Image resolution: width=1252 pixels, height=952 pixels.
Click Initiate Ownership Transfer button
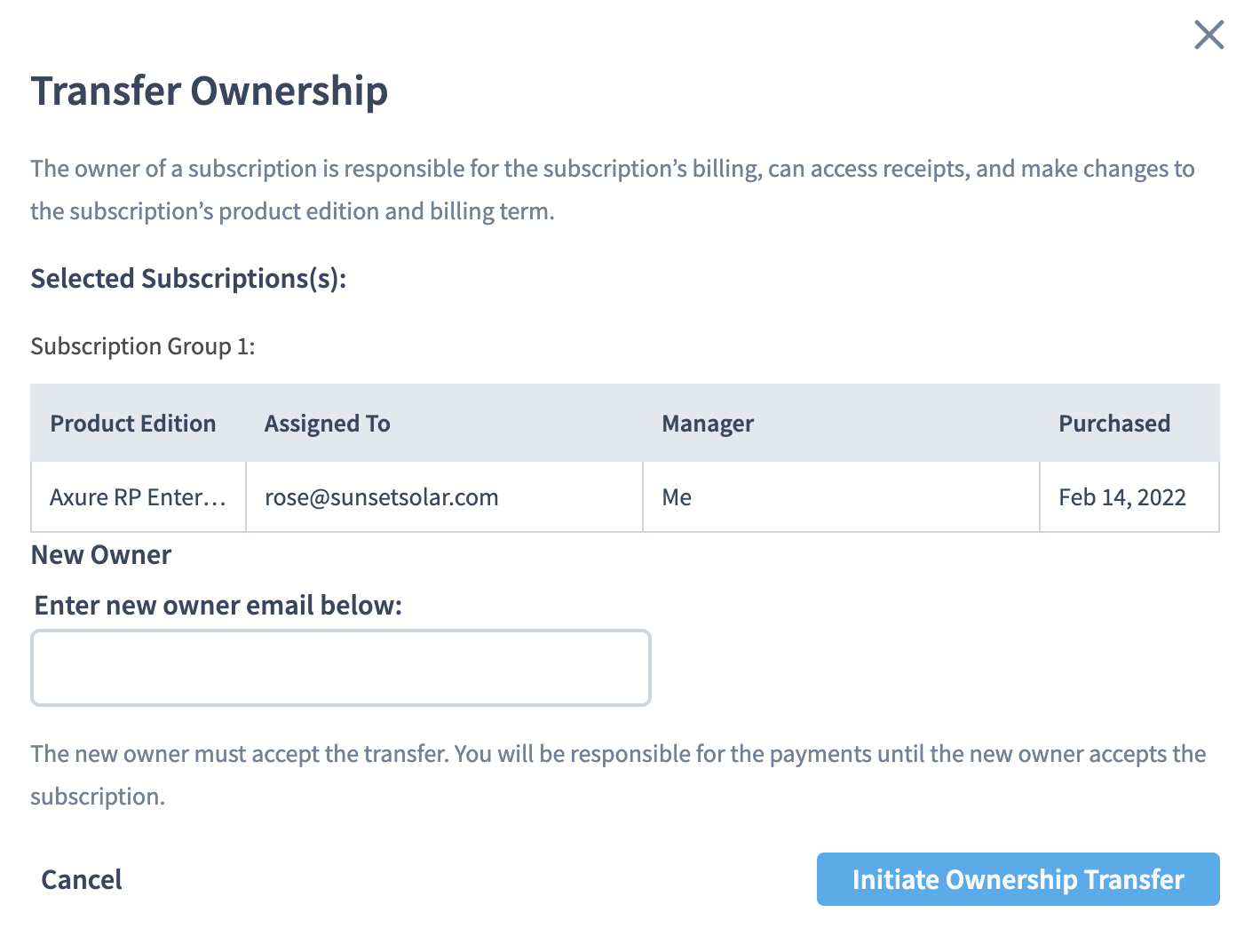(1018, 879)
